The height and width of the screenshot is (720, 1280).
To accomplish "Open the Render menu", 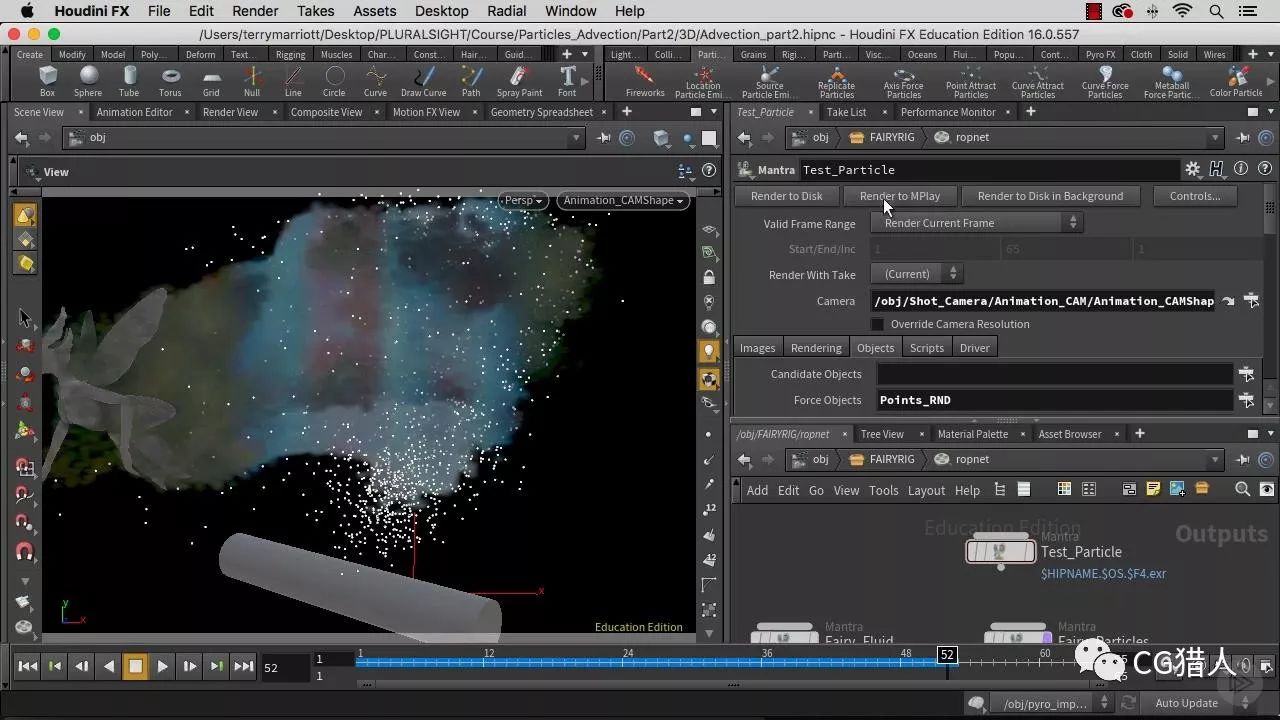I will [255, 11].
